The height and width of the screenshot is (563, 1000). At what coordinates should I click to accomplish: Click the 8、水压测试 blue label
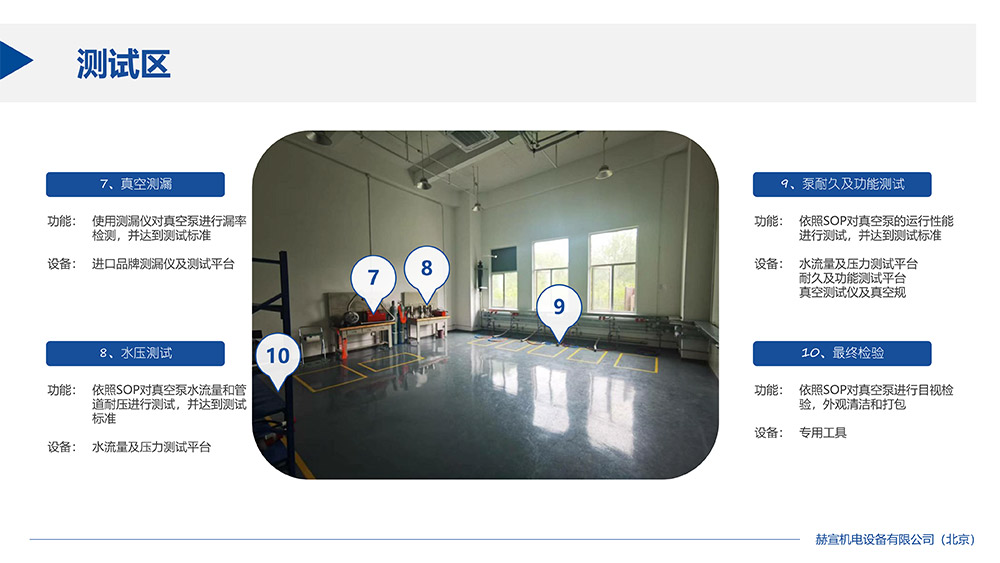(x=135, y=353)
